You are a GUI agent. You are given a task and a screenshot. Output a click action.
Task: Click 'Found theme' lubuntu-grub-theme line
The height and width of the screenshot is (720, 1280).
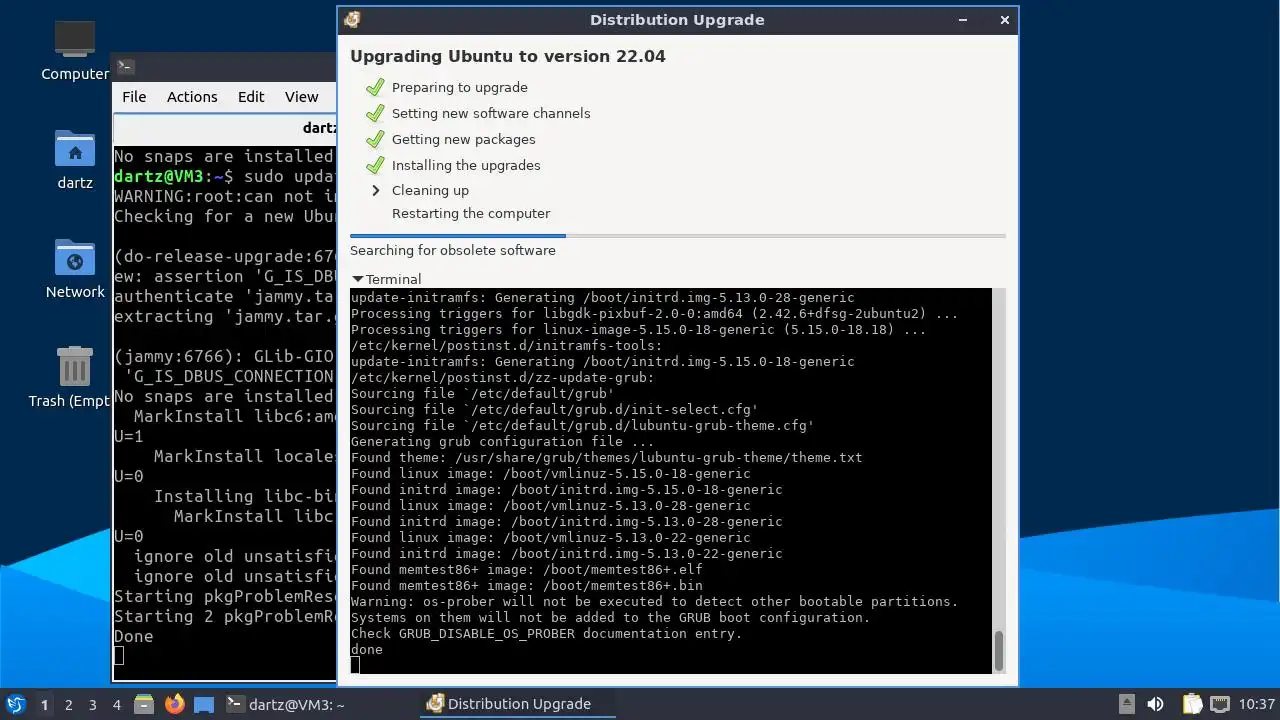click(606, 457)
